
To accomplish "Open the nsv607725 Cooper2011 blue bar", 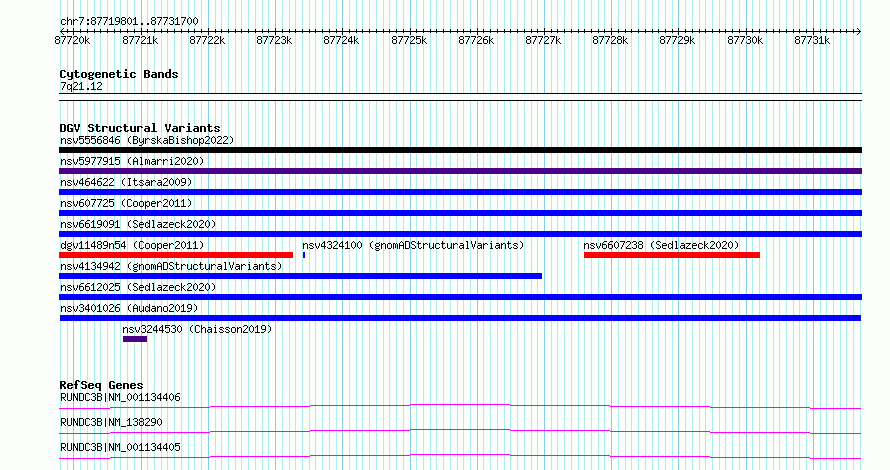I will tap(460, 213).
